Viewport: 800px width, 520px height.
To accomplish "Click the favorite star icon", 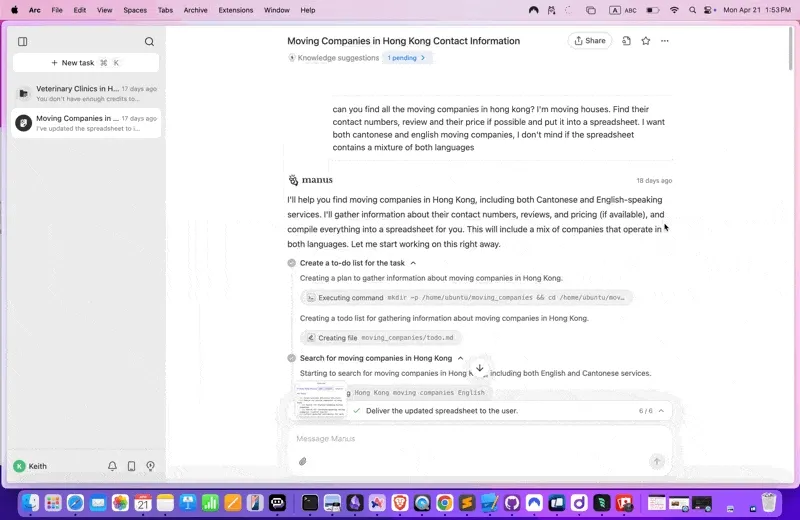I will (646, 41).
